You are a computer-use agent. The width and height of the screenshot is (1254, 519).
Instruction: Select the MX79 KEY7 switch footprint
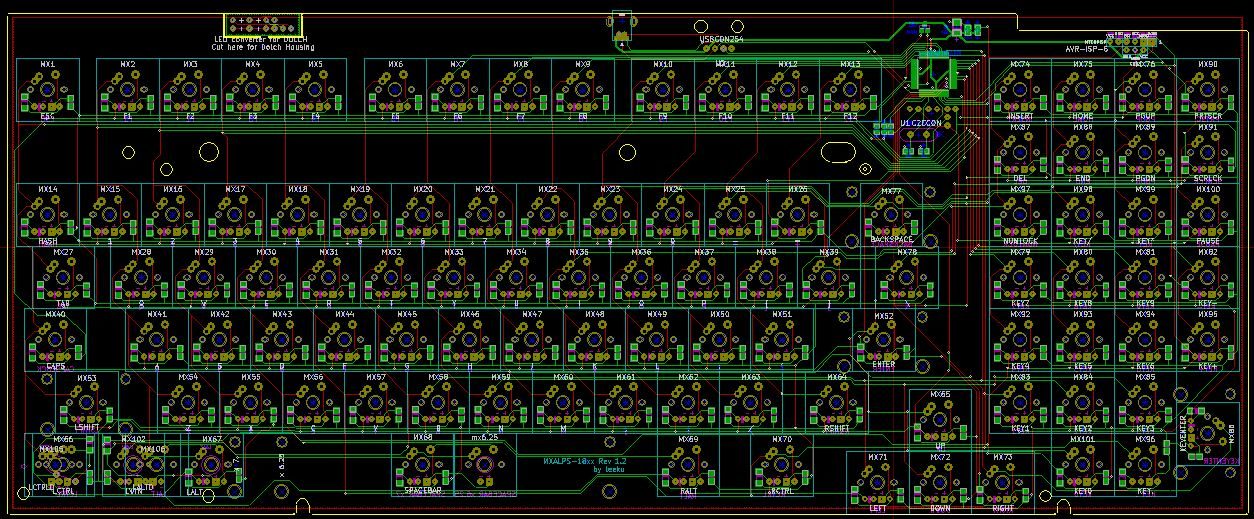click(x=1019, y=278)
